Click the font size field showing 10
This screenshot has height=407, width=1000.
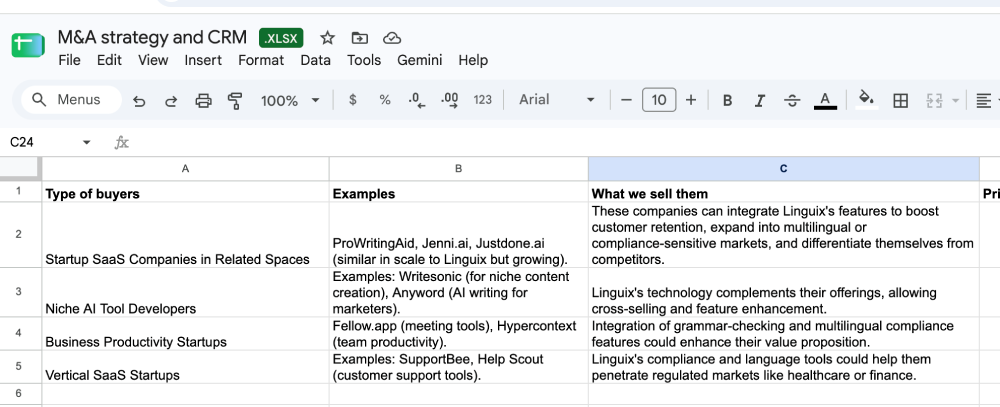659,100
